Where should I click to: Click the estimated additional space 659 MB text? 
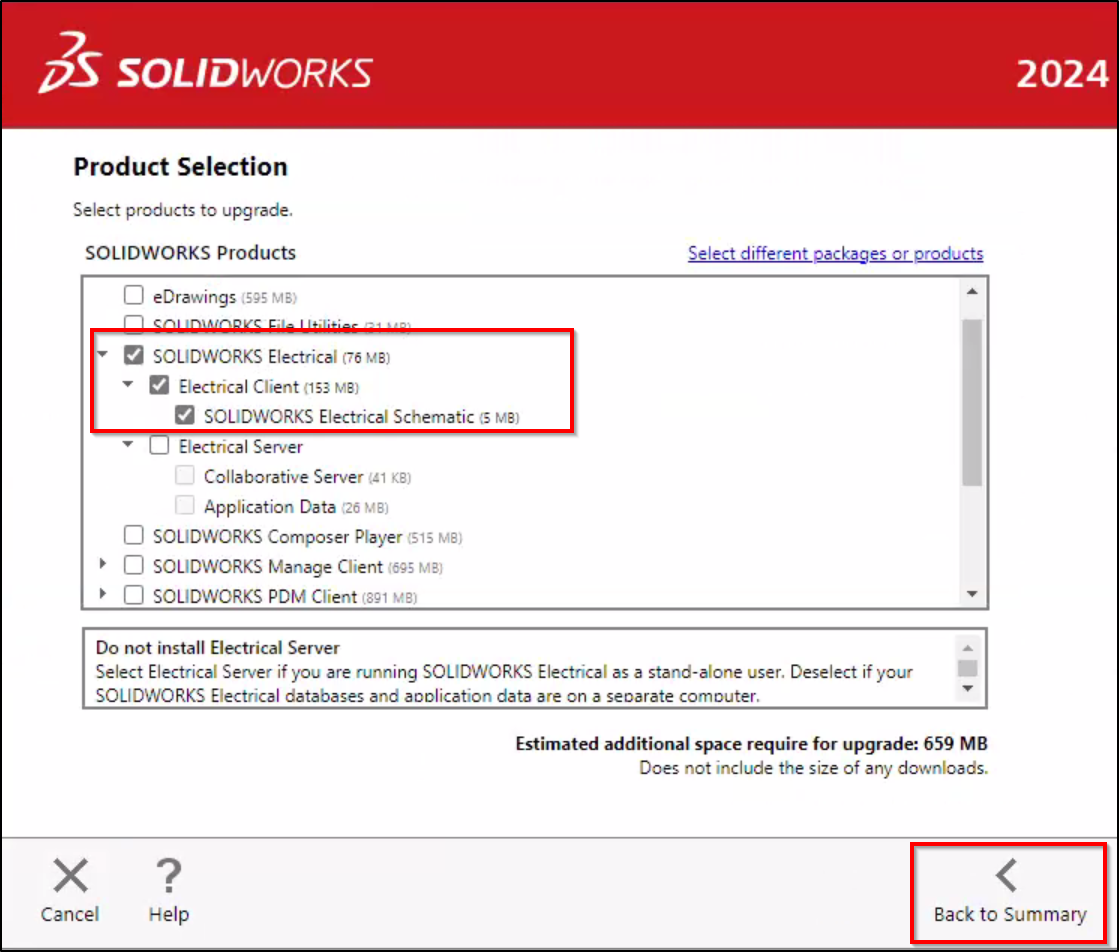coord(751,744)
